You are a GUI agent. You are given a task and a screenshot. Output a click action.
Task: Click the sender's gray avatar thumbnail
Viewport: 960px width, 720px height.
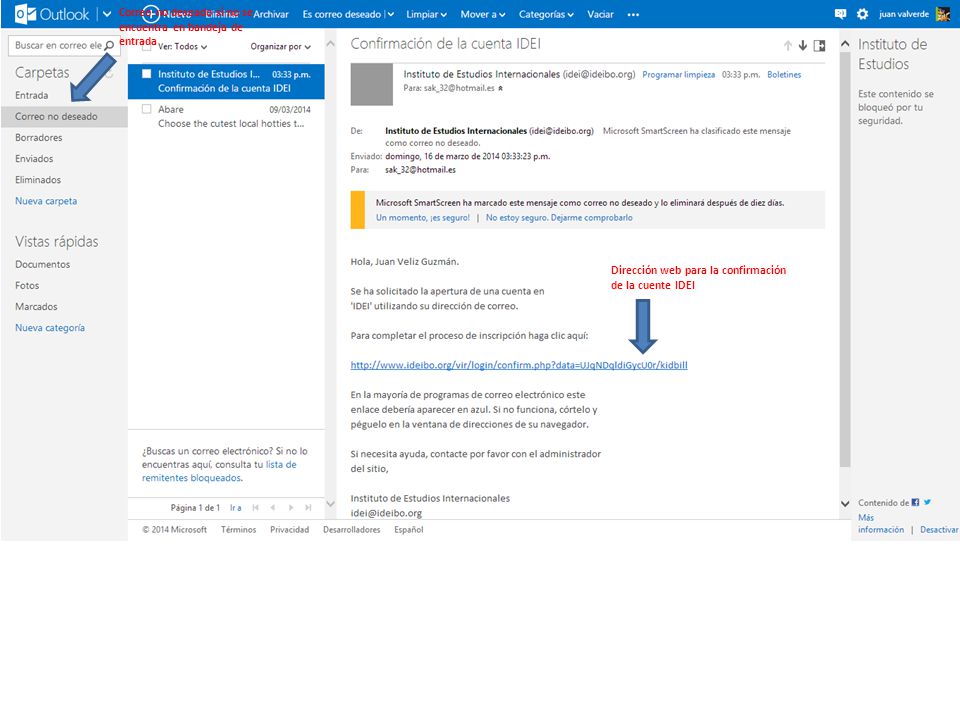pyautogui.click(x=372, y=84)
